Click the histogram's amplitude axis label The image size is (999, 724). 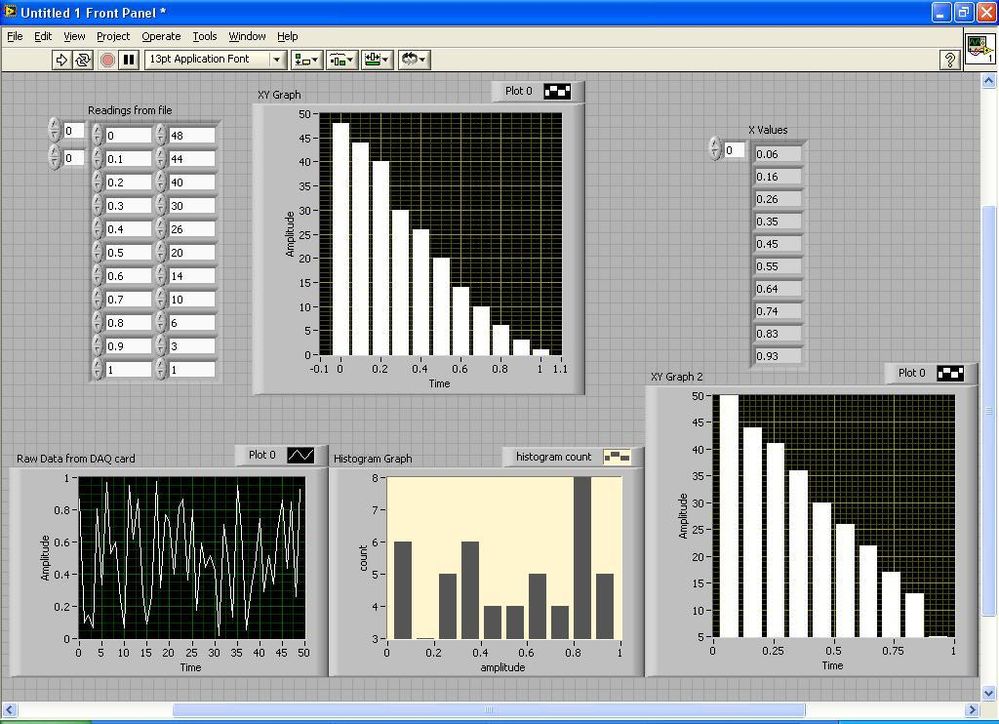point(503,667)
